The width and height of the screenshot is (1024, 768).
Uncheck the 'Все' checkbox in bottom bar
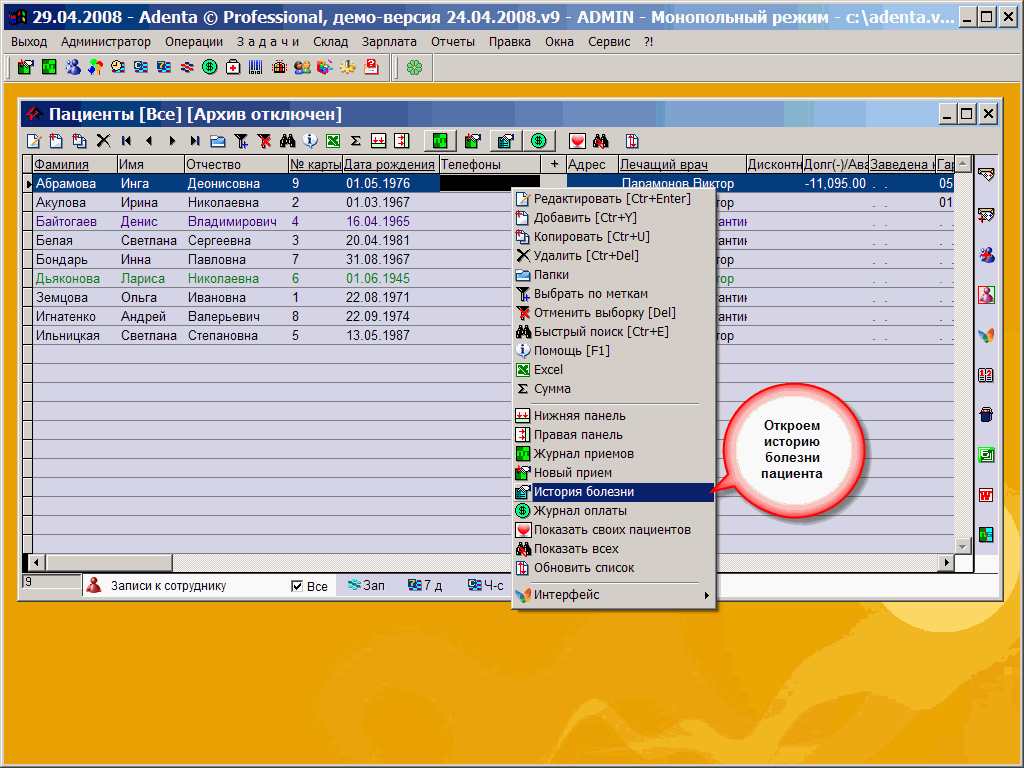297,586
